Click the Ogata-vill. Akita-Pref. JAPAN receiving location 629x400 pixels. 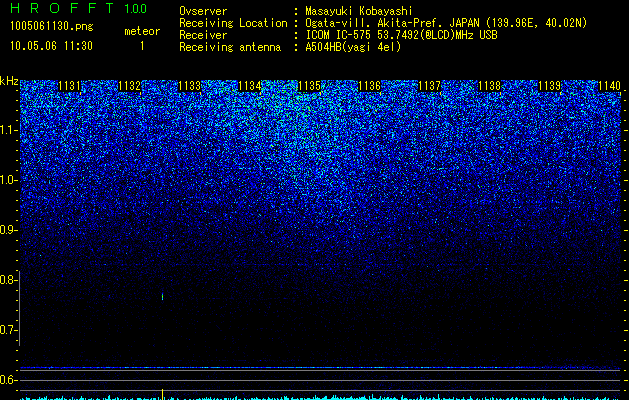pos(446,23)
